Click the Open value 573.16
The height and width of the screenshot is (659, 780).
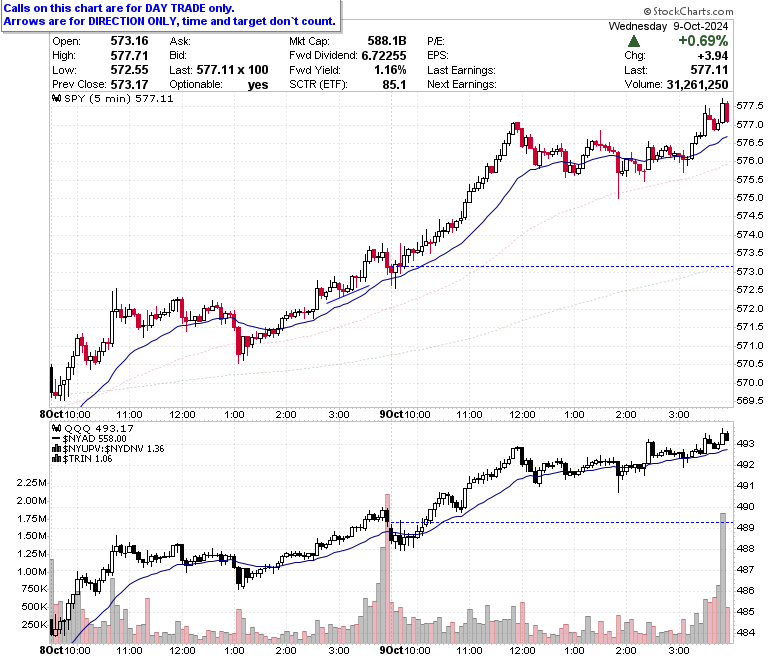[x=129, y=41]
